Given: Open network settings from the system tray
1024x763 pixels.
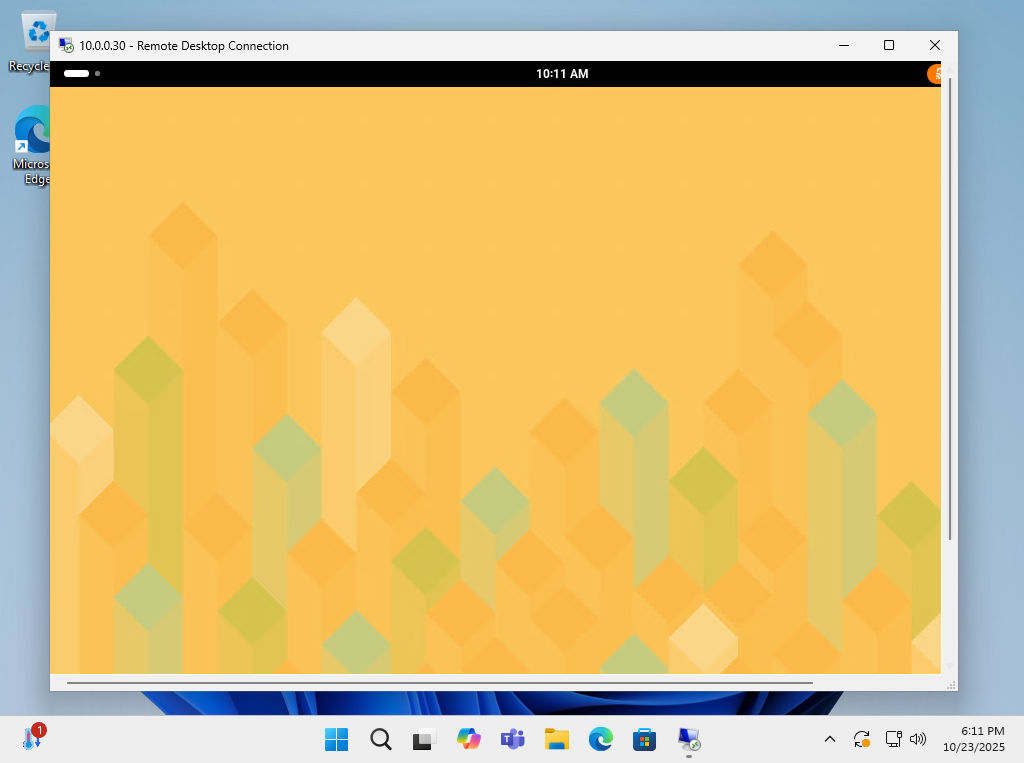Looking at the screenshot, I should pyautogui.click(x=891, y=739).
